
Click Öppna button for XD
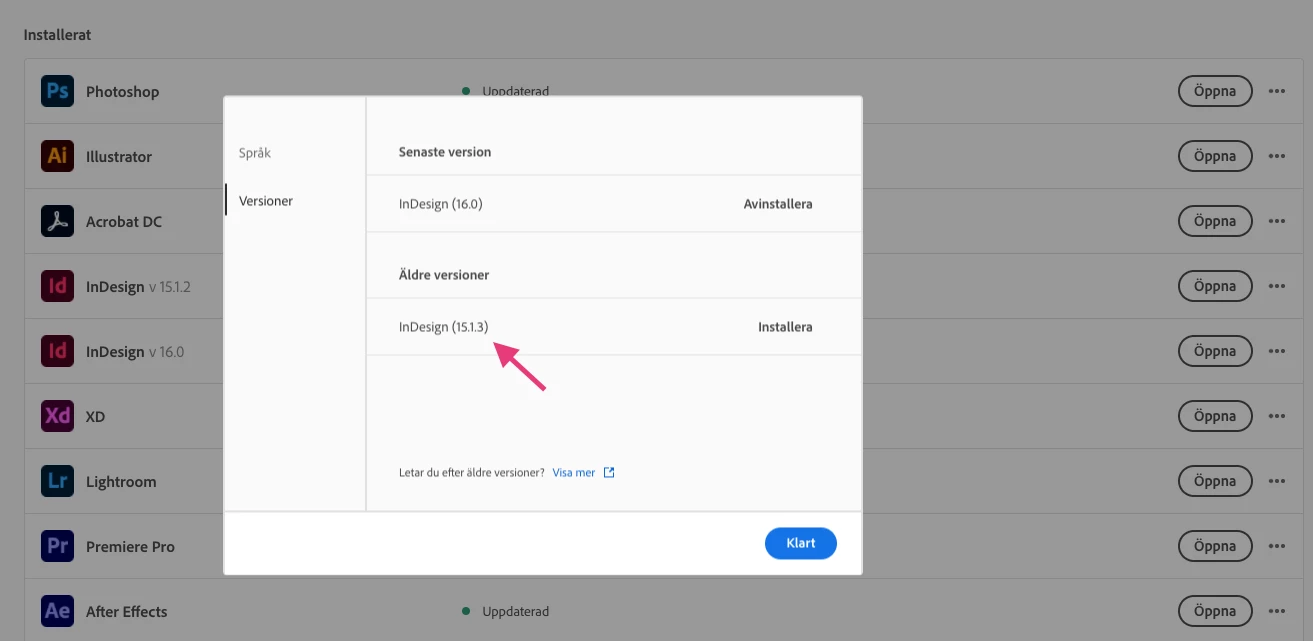(1215, 416)
